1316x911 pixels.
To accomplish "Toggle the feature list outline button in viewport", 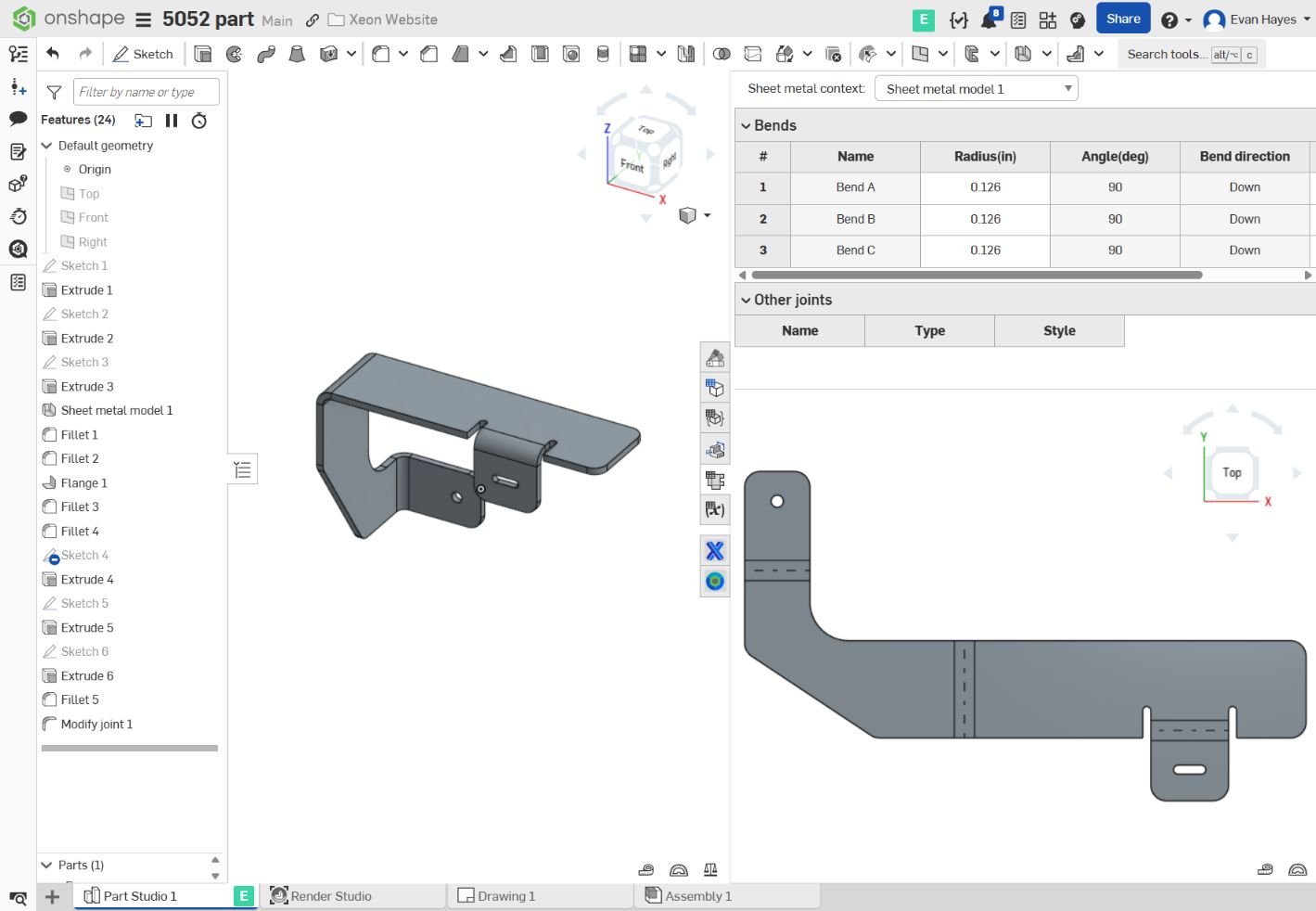I will 243,470.
